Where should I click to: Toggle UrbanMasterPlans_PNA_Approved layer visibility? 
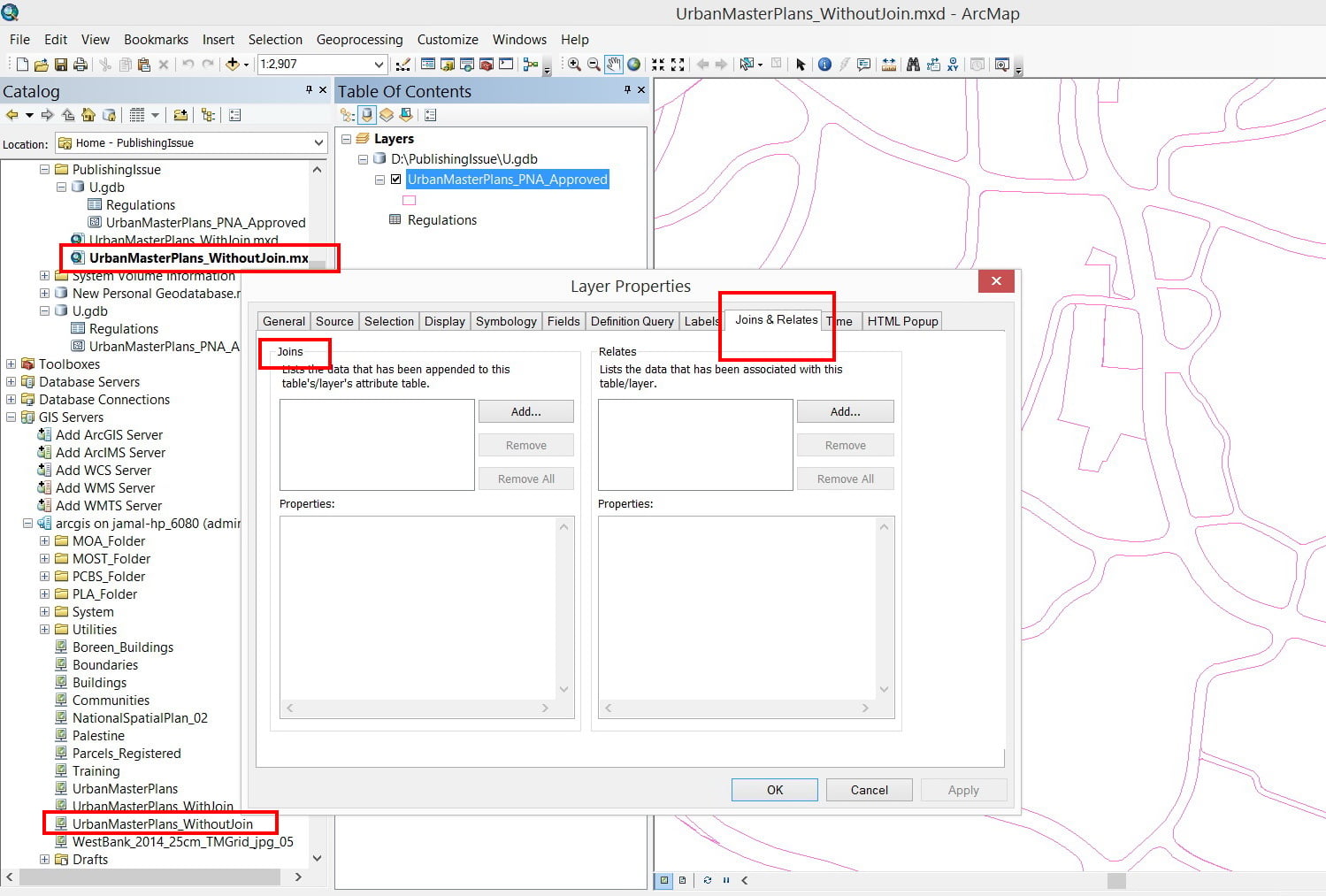coord(396,180)
